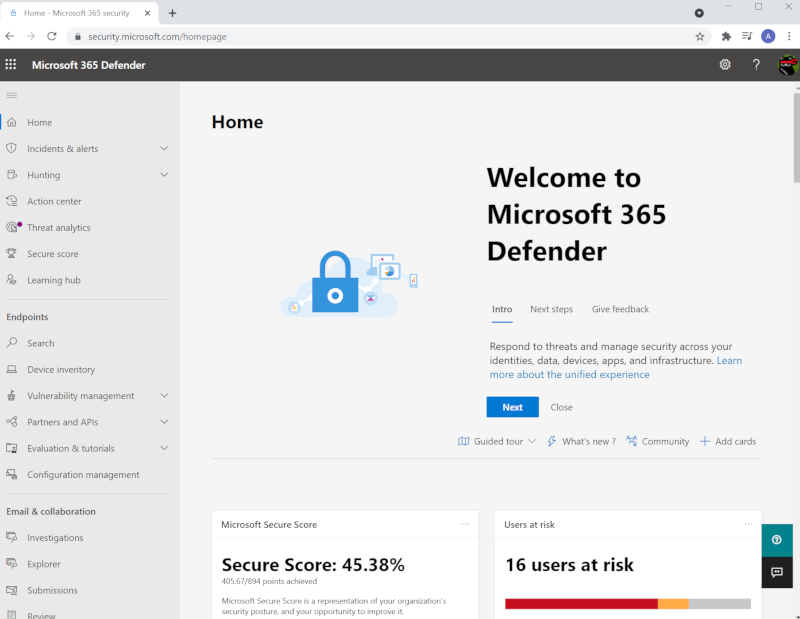Reload the page

(52, 36)
